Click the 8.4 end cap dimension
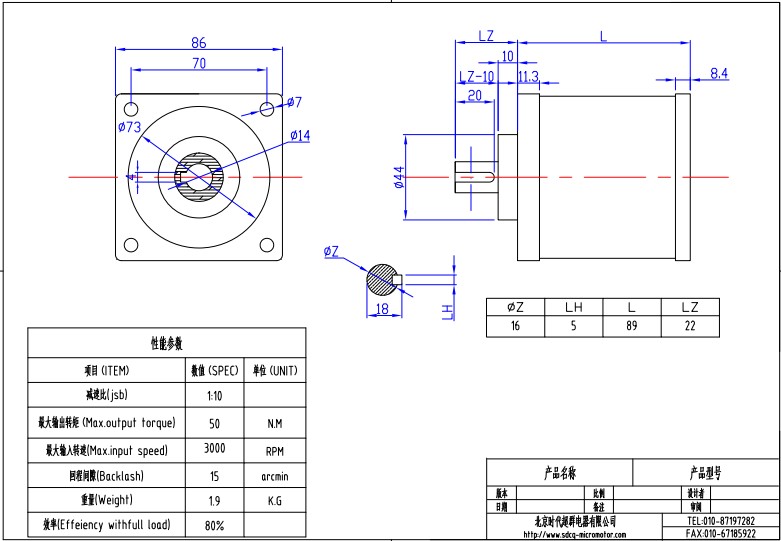Viewport: 781px width, 541px height. pyautogui.click(x=719, y=73)
